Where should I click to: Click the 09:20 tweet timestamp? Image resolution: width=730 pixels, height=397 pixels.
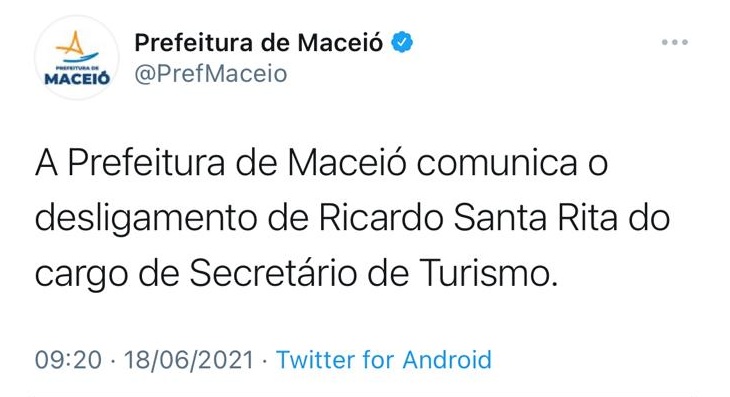[x=68, y=360]
